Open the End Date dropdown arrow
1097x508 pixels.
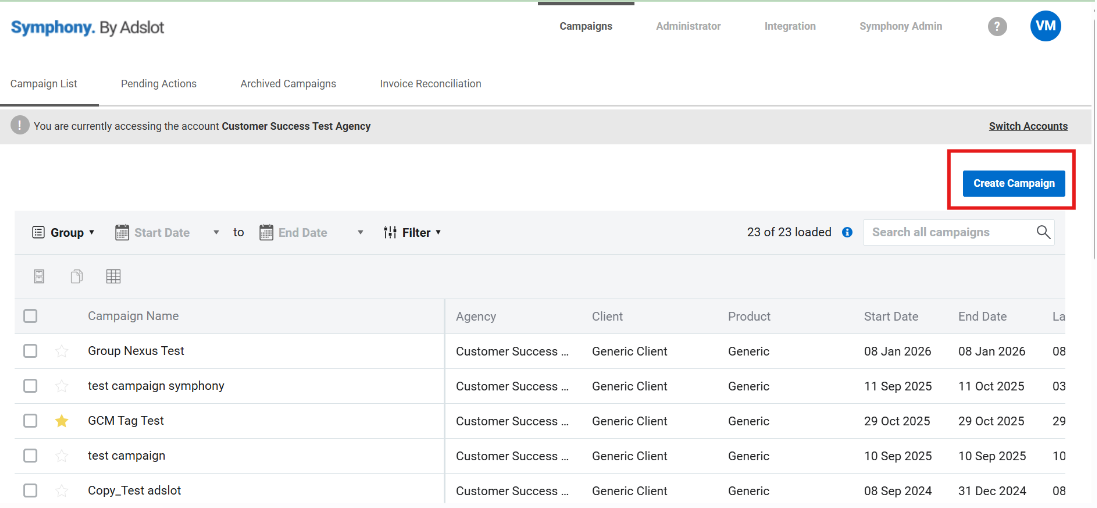[x=360, y=232]
